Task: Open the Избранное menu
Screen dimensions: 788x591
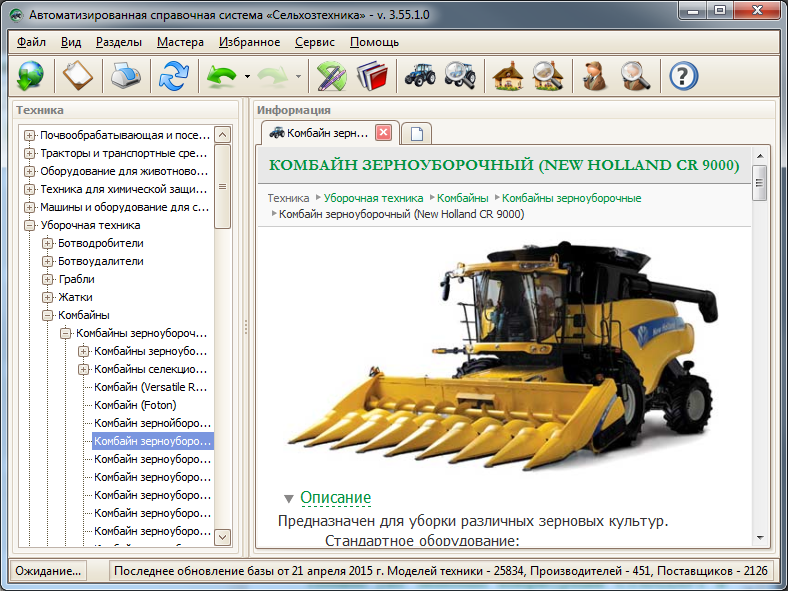Action: click(x=249, y=42)
